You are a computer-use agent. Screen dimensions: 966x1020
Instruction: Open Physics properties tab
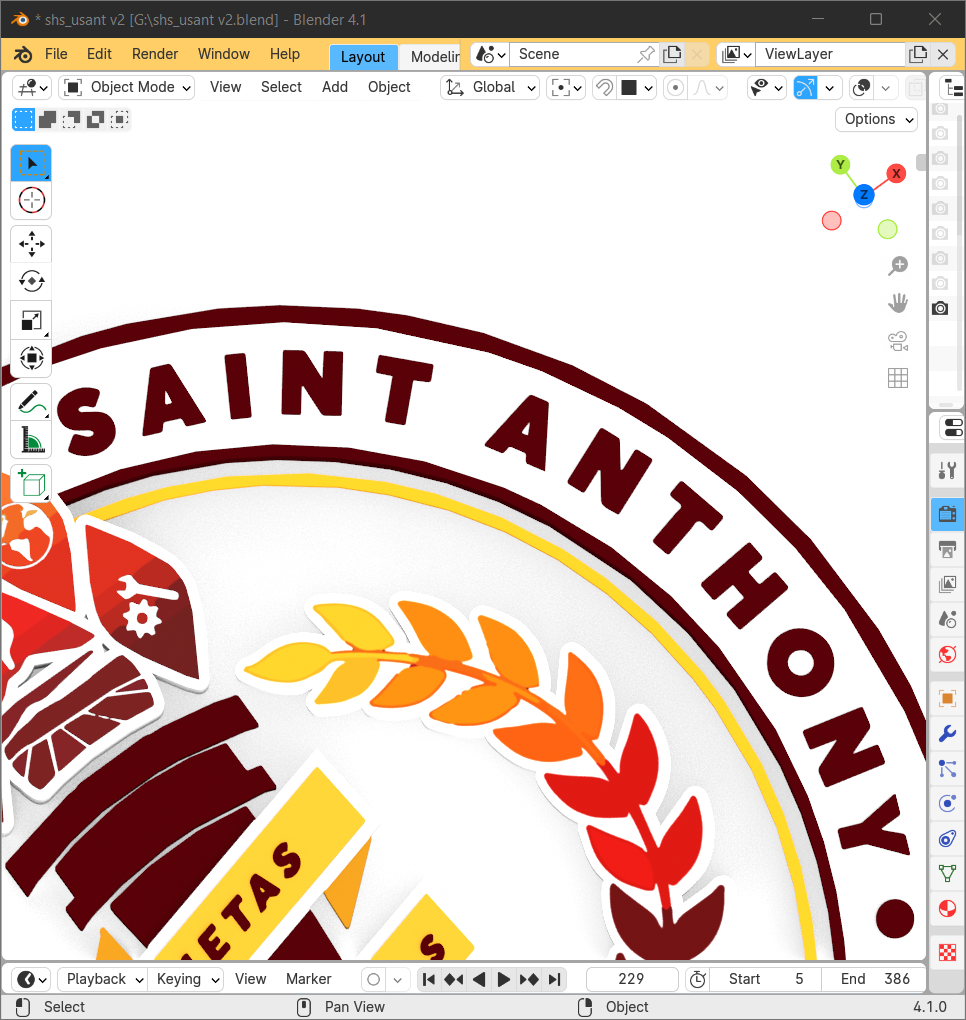tap(947, 803)
